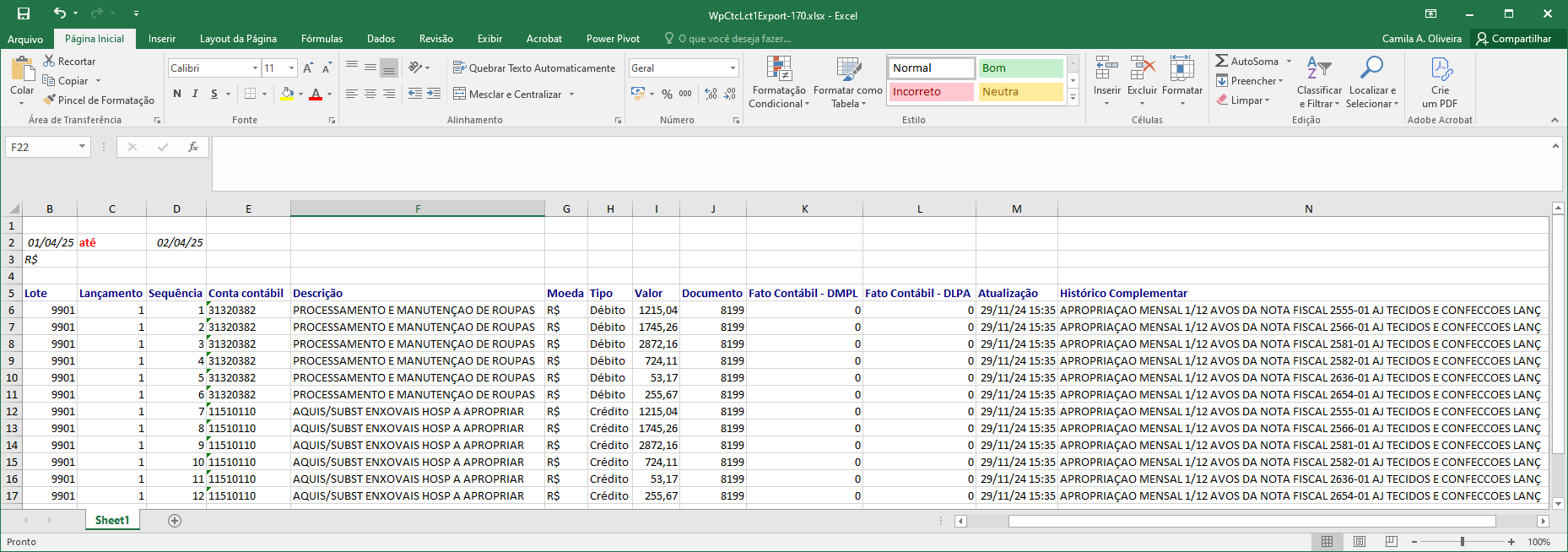This screenshot has width=1568, height=552.
Task: Increase indent
Action: coord(434,94)
